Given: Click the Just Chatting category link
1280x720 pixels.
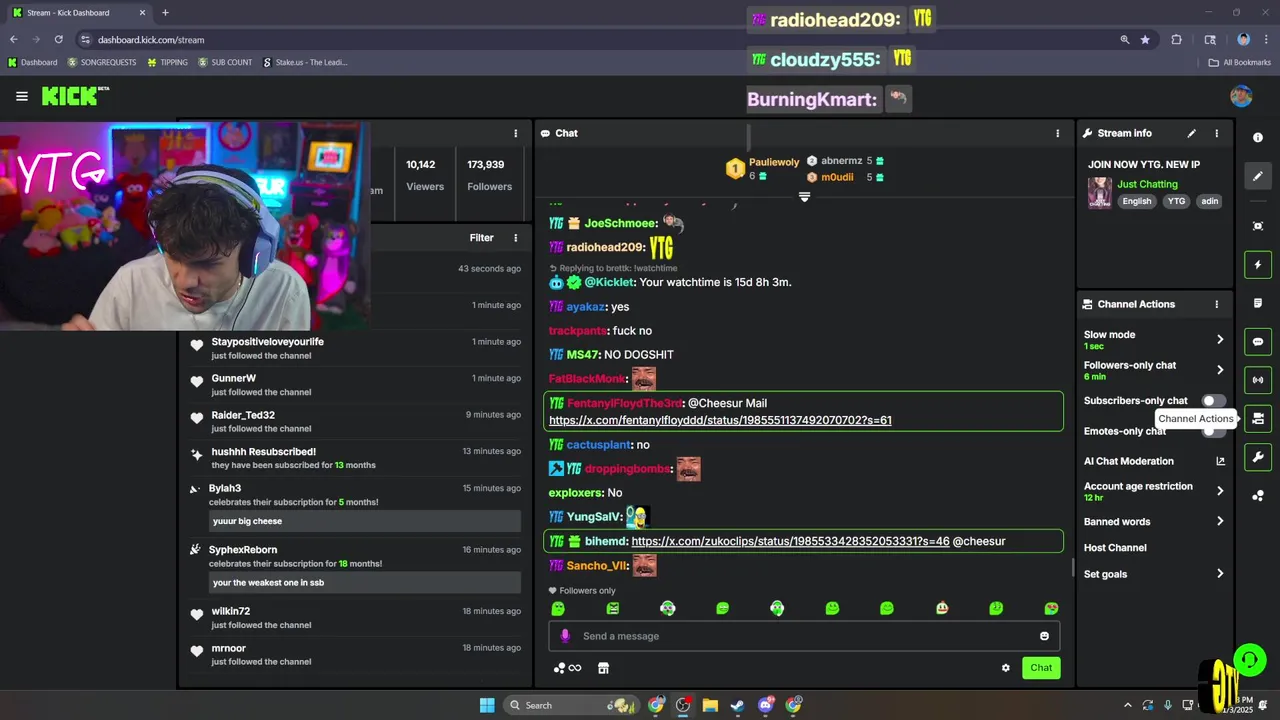Looking at the screenshot, I should click(x=1147, y=184).
